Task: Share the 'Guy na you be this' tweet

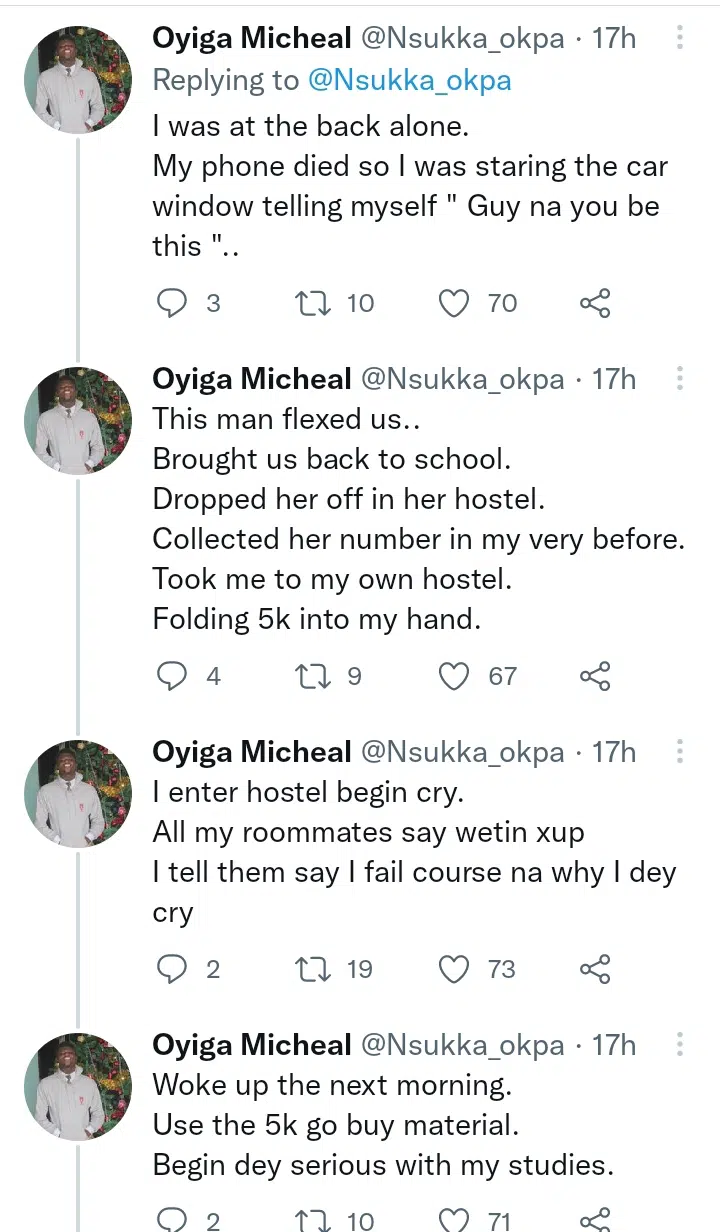Action: [x=595, y=303]
